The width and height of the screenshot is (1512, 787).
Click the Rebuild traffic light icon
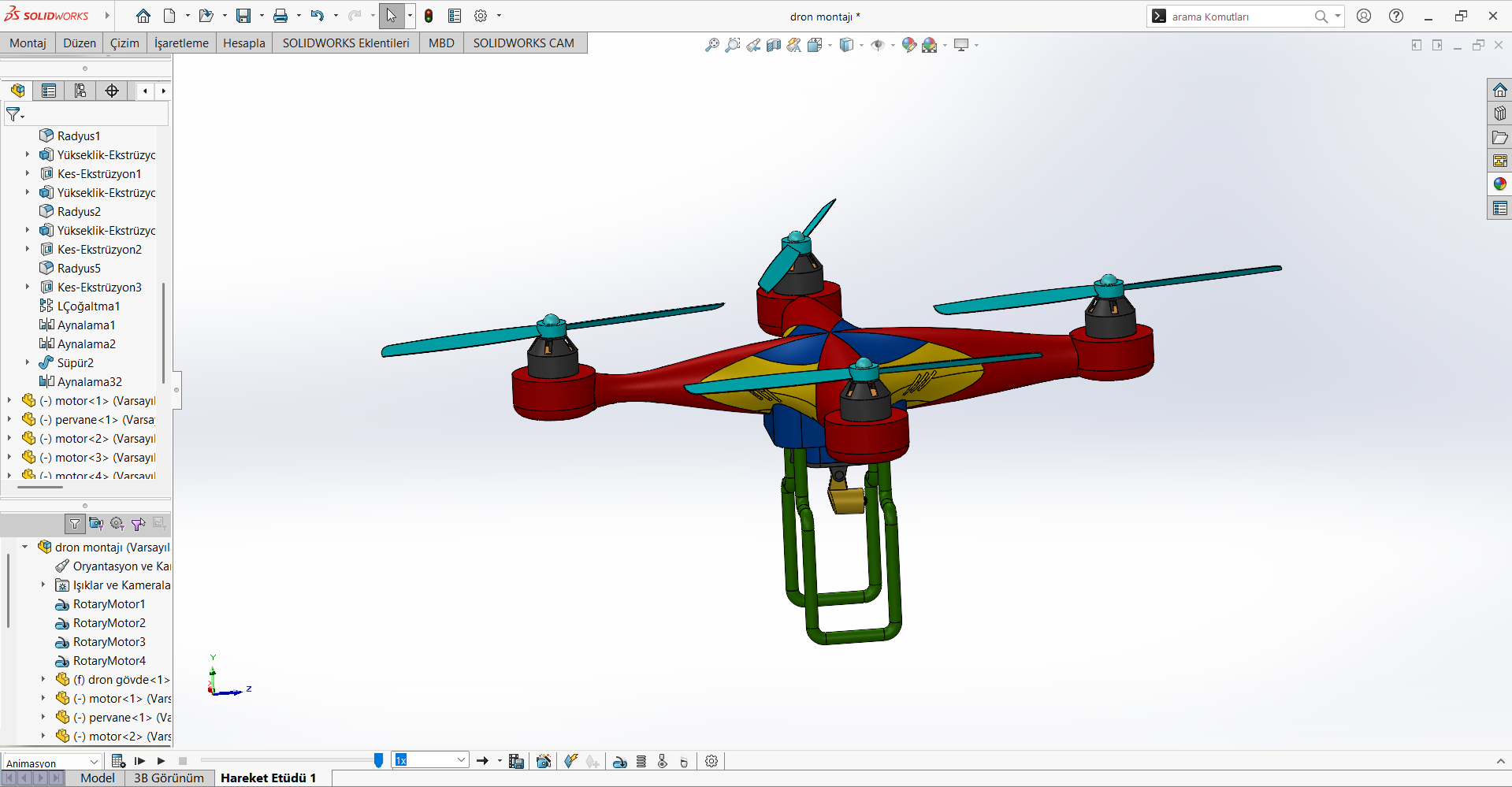(429, 16)
